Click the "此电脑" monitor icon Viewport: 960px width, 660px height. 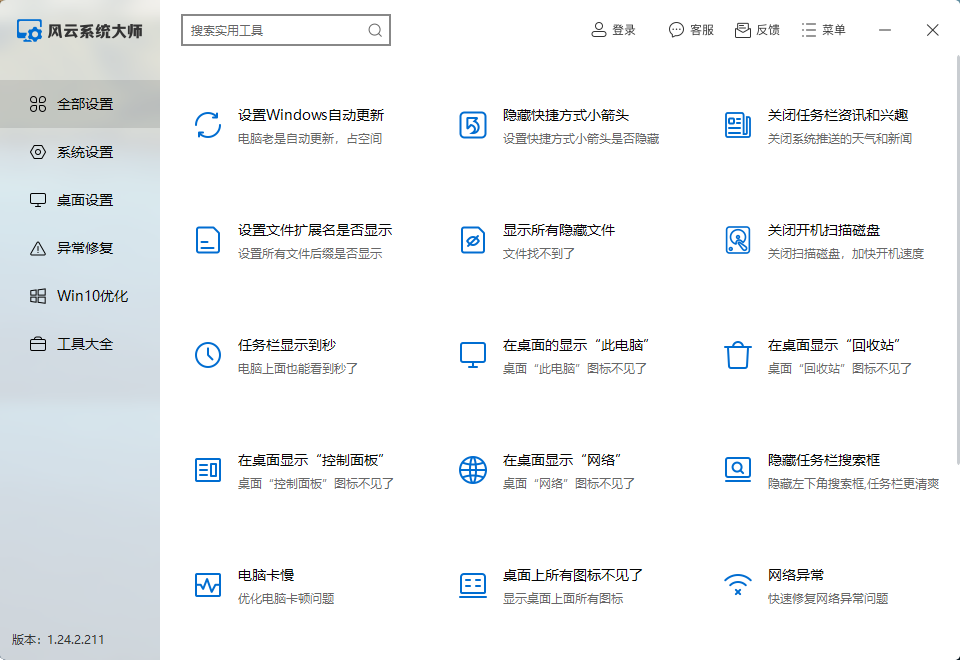click(473, 355)
